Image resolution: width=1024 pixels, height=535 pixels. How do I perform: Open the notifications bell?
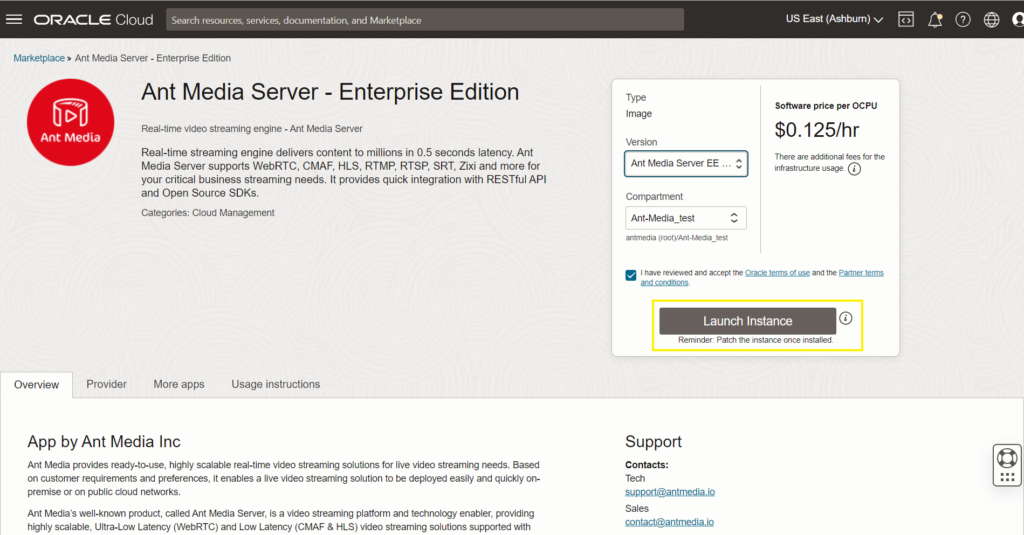point(935,20)
